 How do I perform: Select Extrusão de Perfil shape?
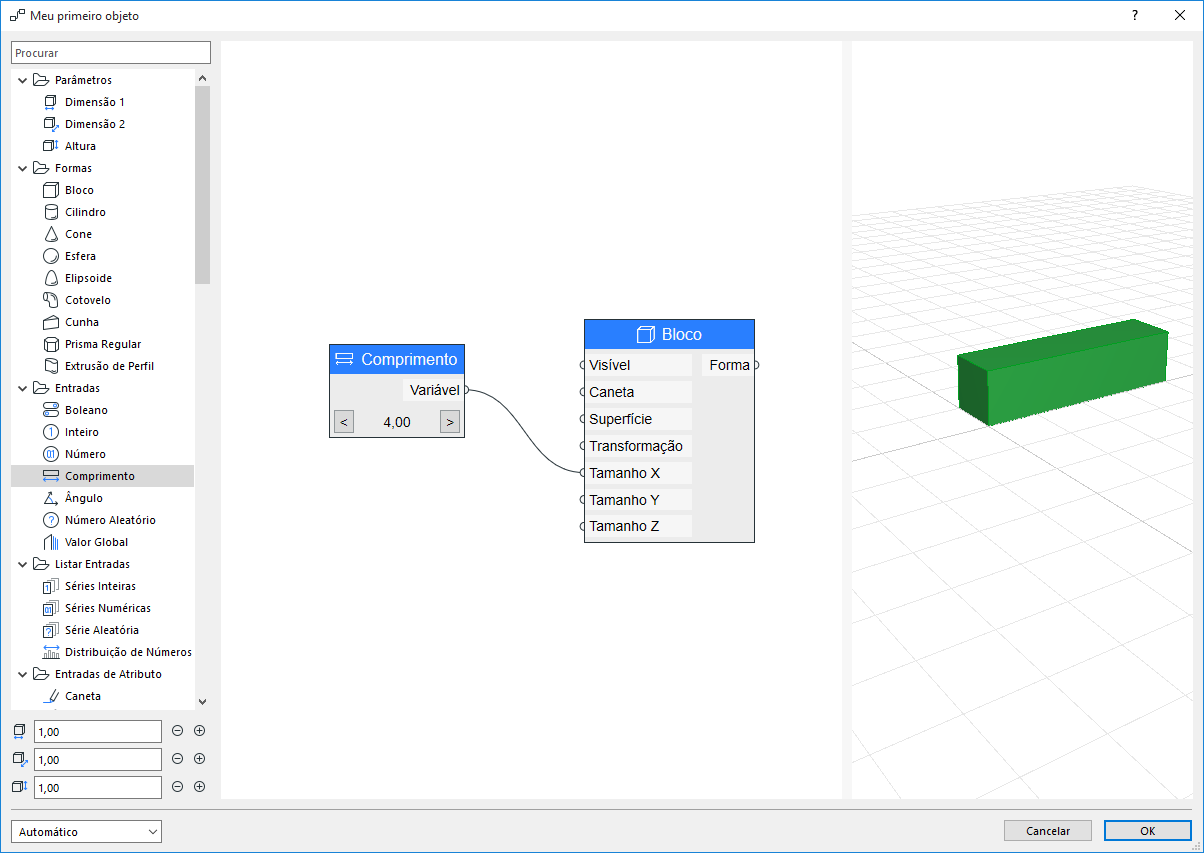tap(109, 366)
